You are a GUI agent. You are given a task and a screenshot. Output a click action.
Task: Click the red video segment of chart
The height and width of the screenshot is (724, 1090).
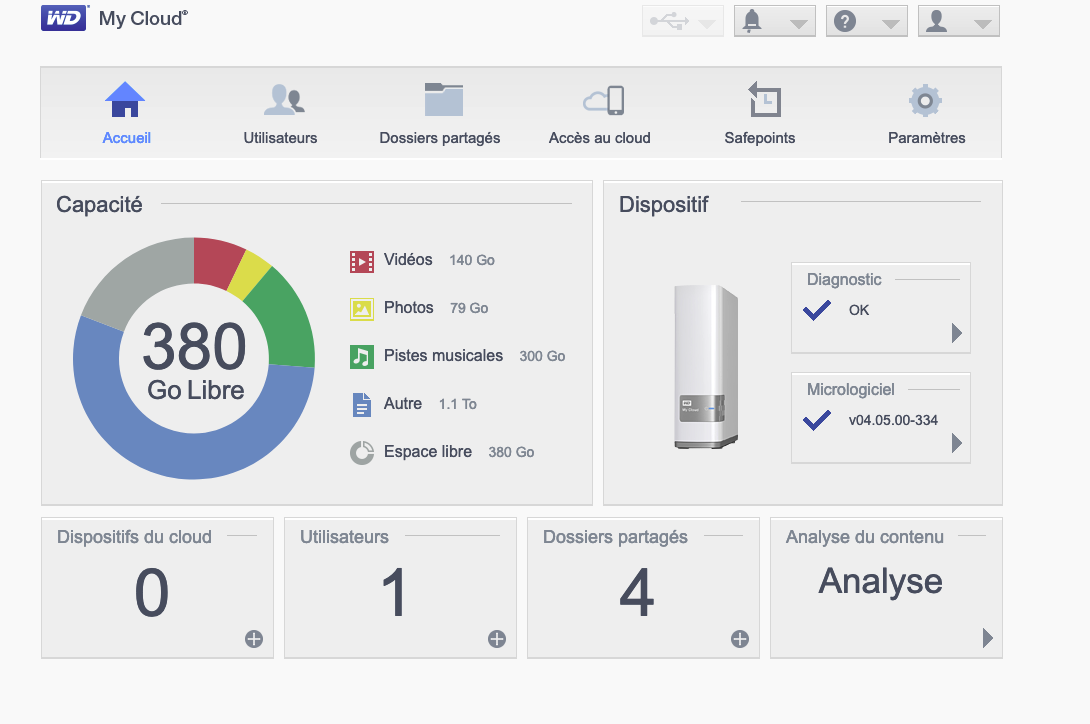[x=216, y=261]
